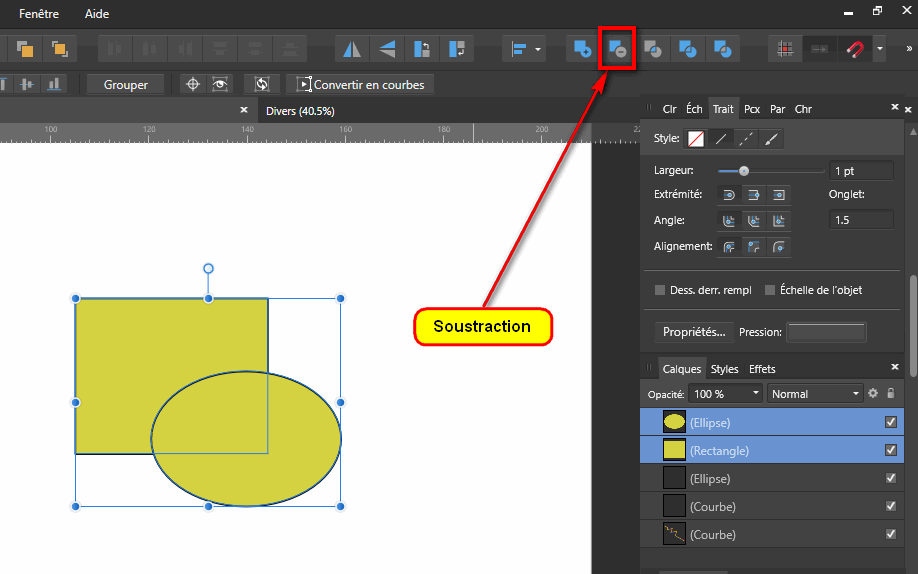Viewport: 918px width, 574px height.
Task: Select the Divers (40.5%) document tab
Action: pyautogui.click(x=300, y=111)
